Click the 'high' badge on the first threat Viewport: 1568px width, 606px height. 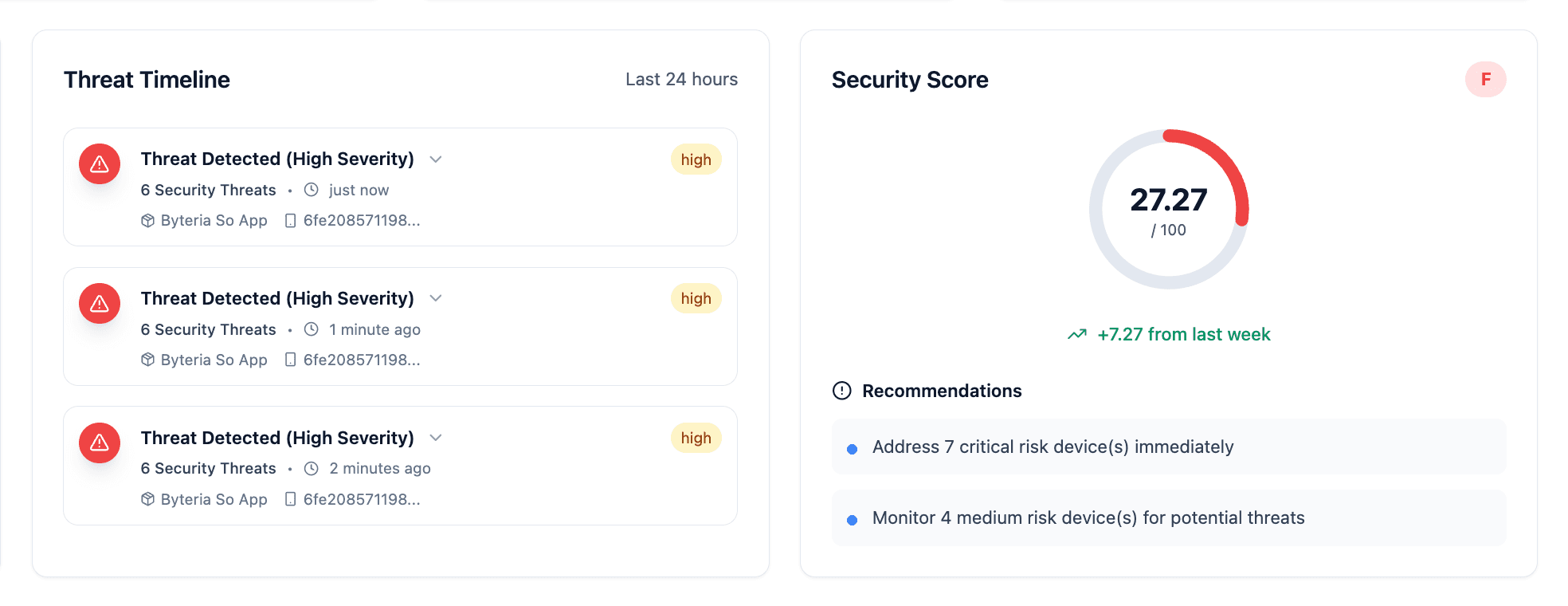click(696, 159)
